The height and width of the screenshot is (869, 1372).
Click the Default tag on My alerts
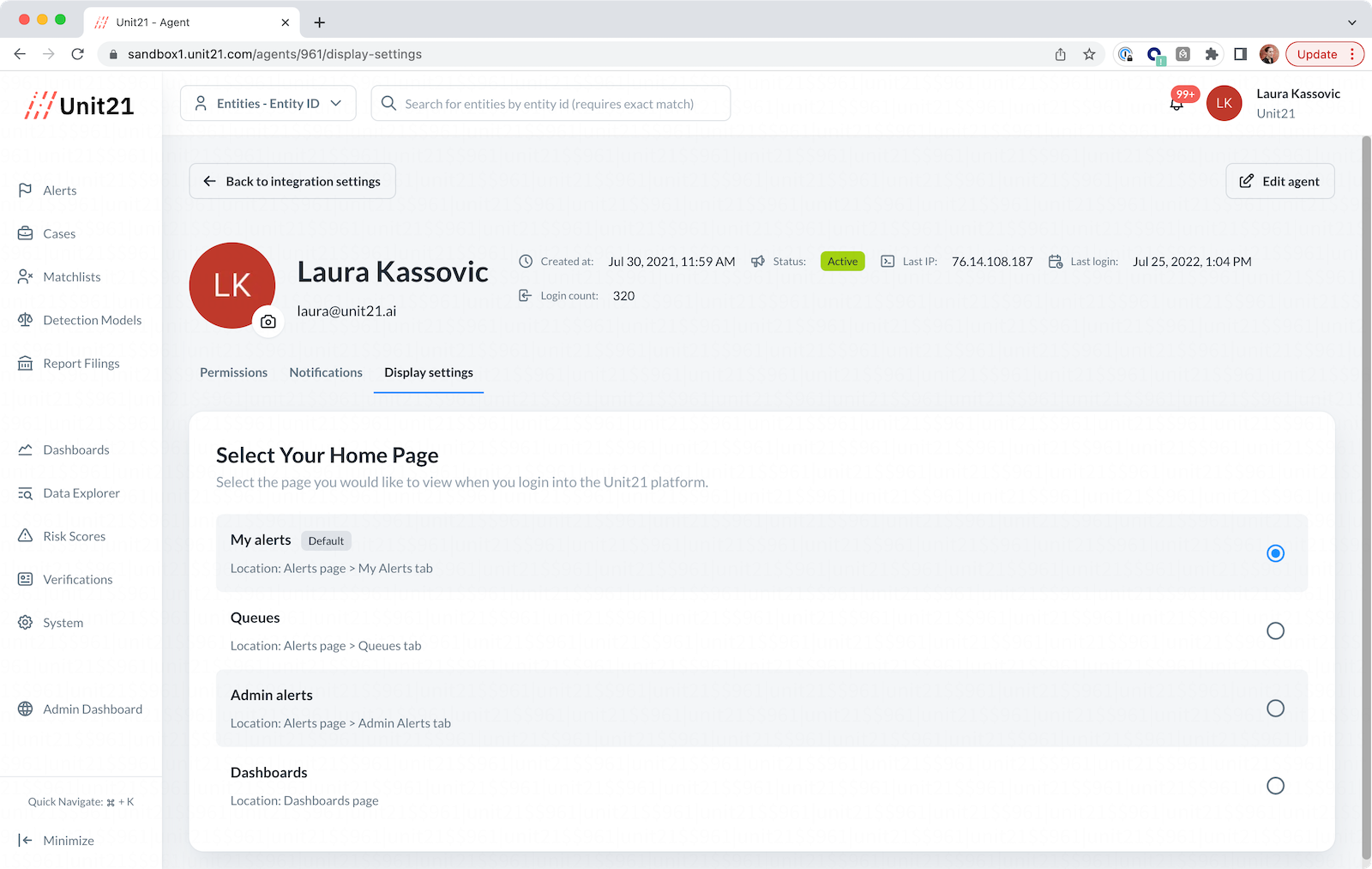(326, 540)
